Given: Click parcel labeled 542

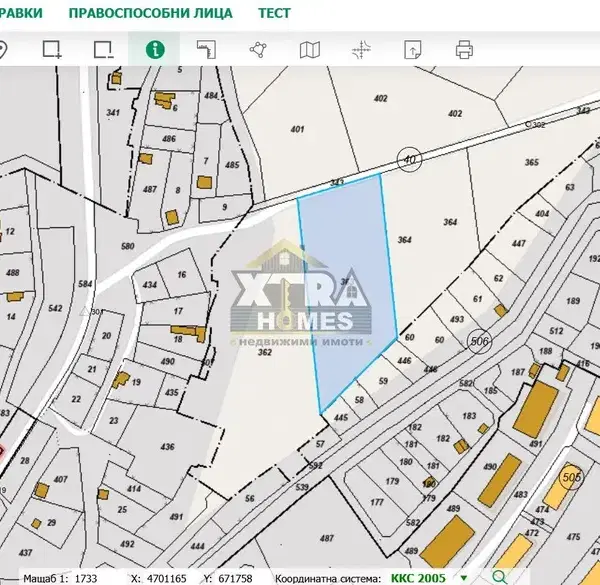Looking at the screenshot, I should tap(55, 308).
